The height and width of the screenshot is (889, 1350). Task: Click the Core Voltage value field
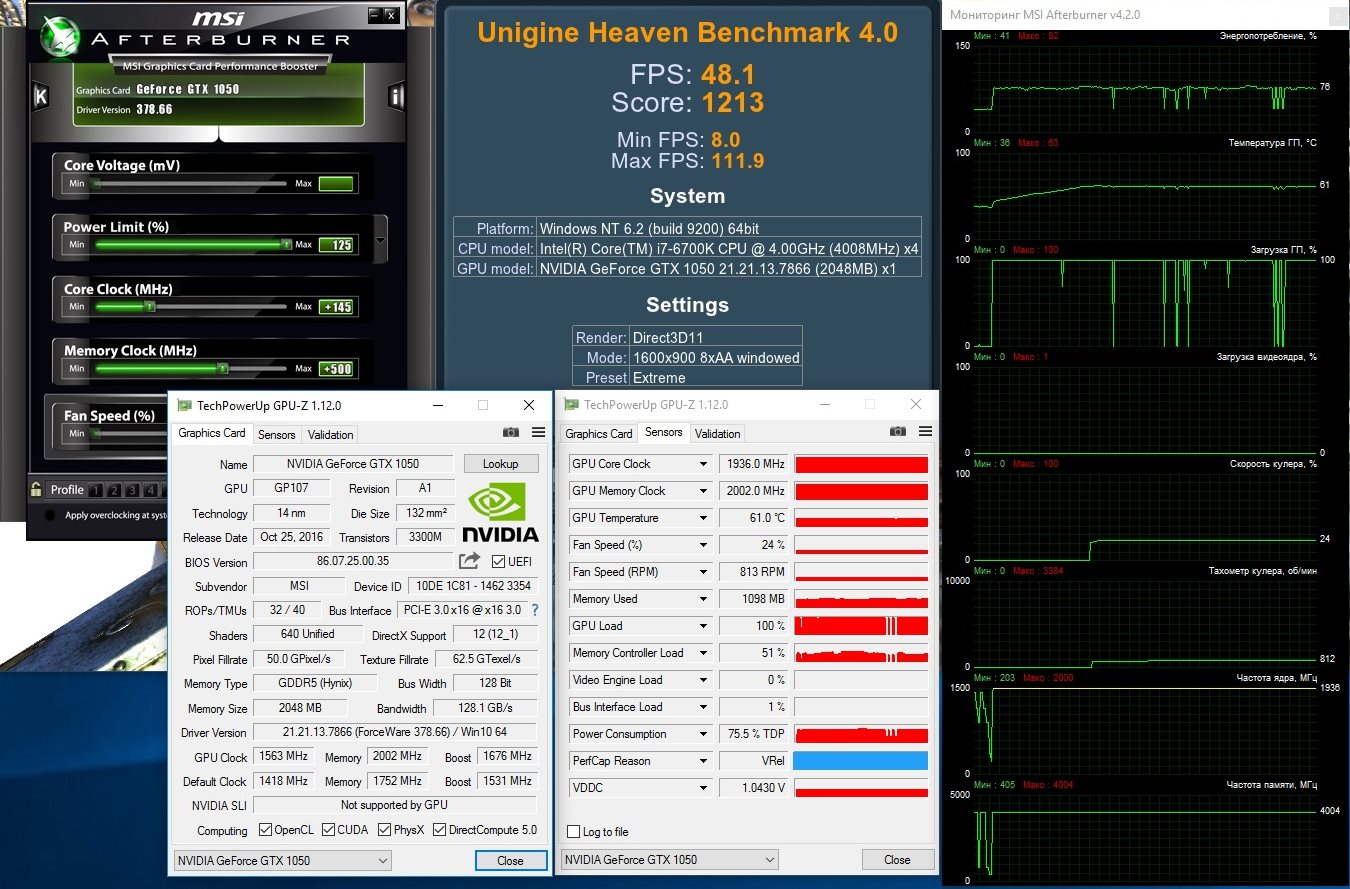click(336, 183)
